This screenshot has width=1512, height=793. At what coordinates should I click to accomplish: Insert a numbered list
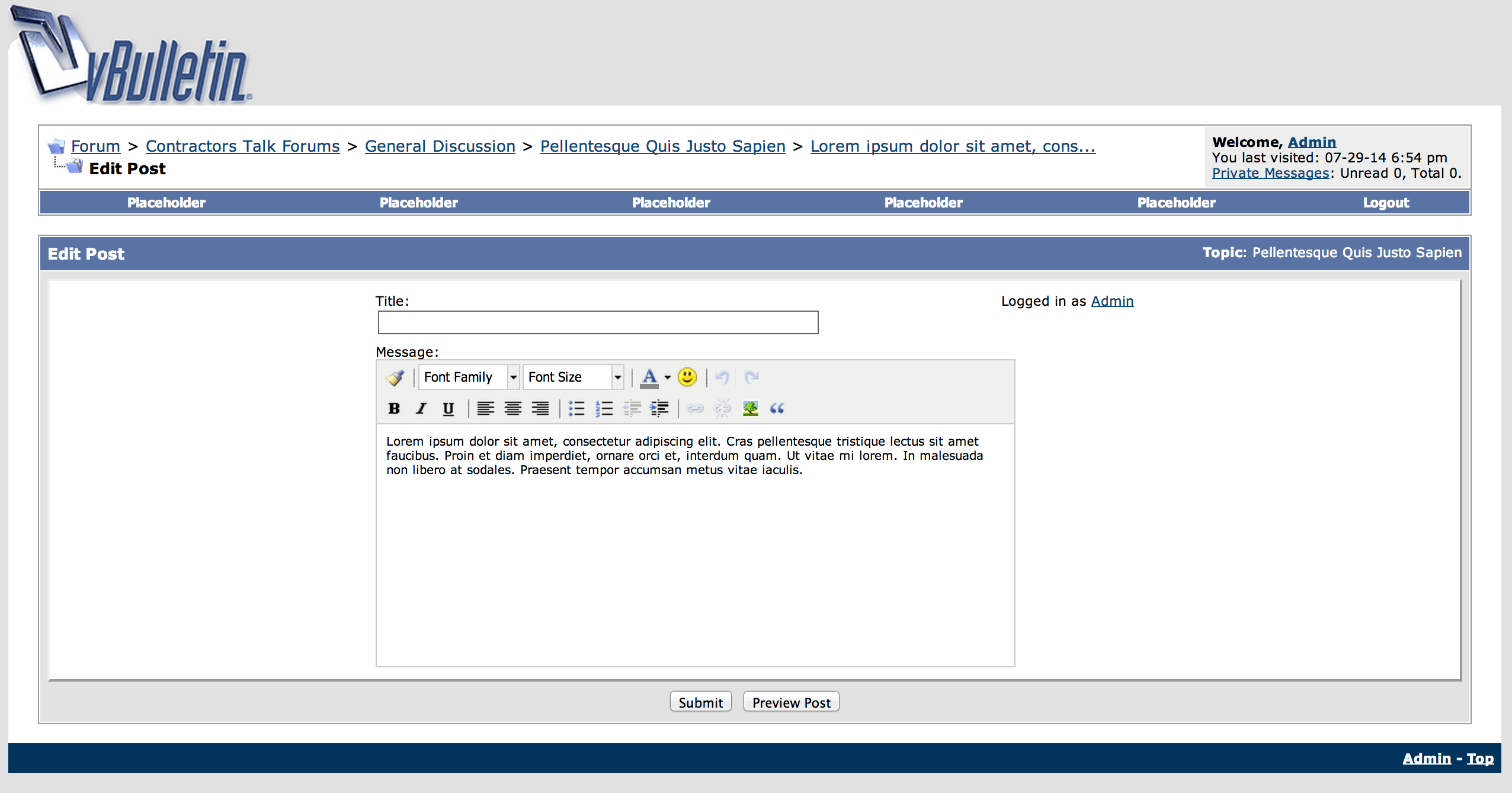click(604, 408)
